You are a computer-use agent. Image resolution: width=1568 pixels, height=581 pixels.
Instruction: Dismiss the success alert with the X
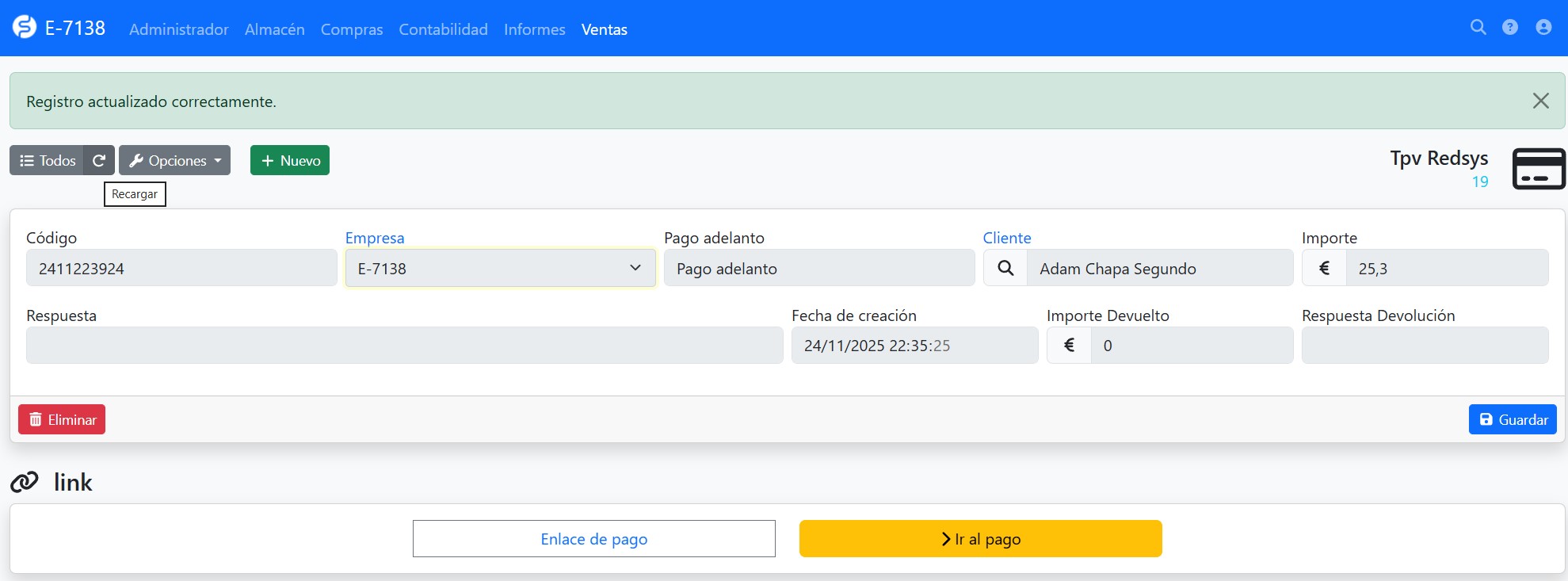[1540, 101]
